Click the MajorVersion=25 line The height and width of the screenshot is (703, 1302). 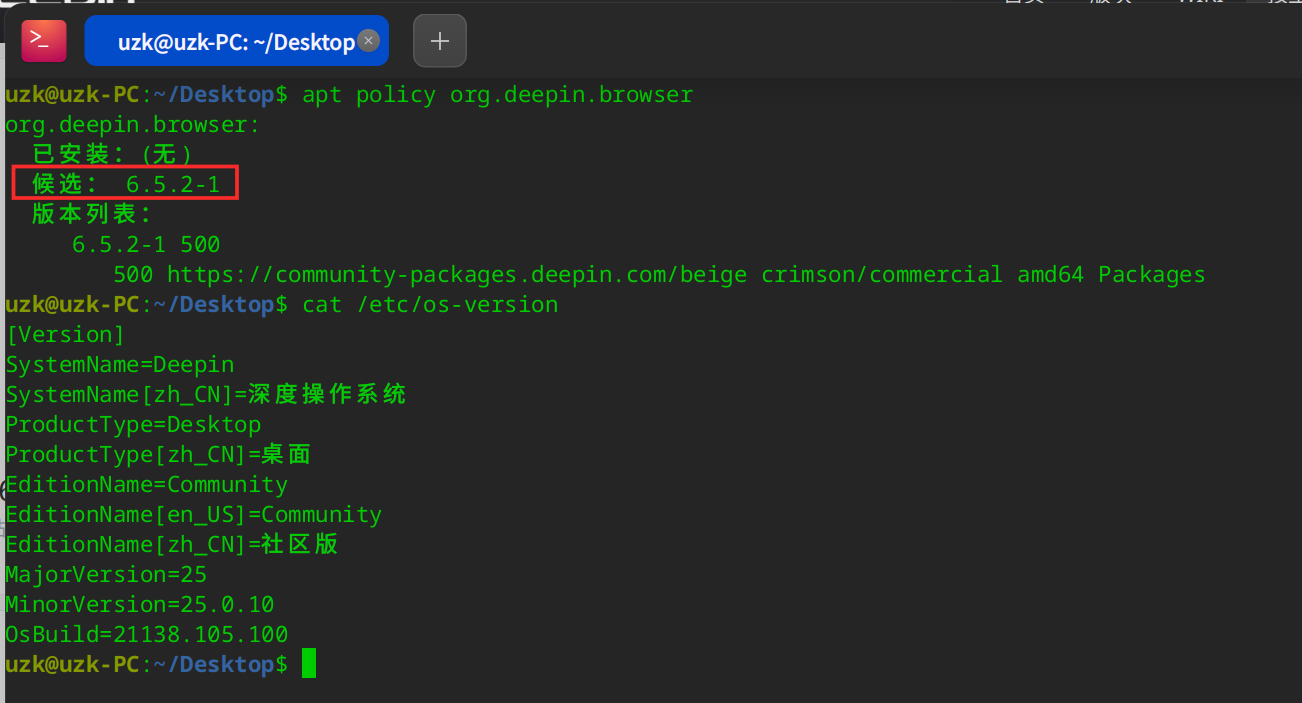(106, 575)
